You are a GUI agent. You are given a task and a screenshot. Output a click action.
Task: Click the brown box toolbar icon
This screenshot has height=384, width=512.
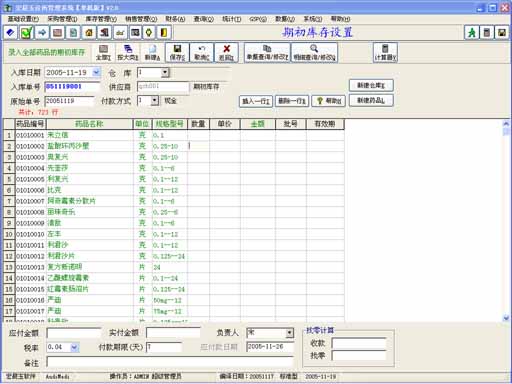57,32
